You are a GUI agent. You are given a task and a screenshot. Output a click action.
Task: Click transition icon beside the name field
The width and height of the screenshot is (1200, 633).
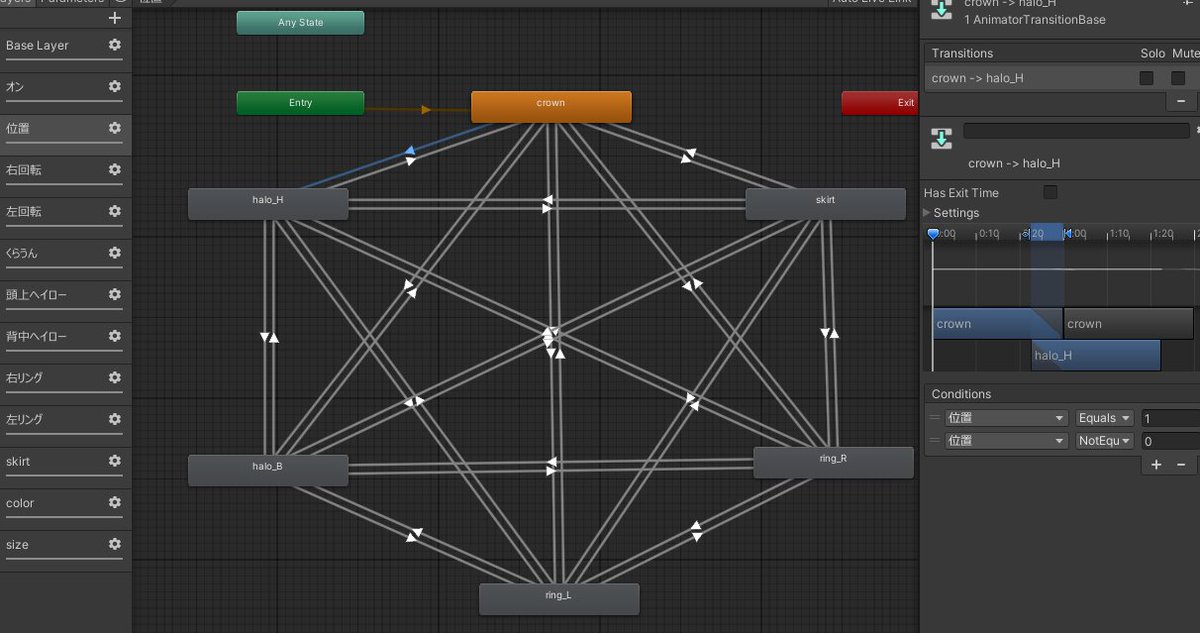tap(941, 138)
